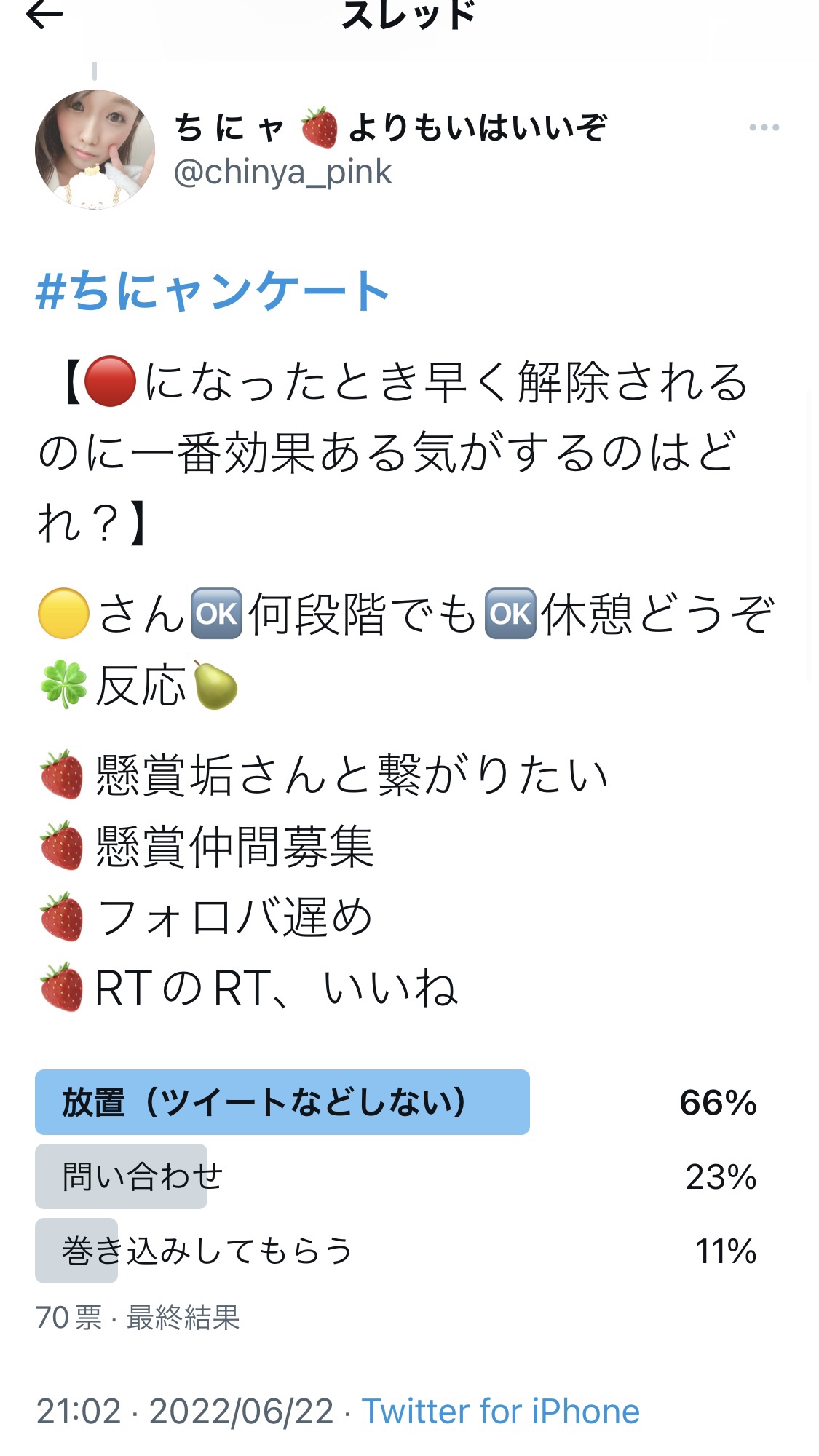Open the #ちにャンケート hashtag link
Viewport: 819px width, 1456px height.
(x=212, y=290)
